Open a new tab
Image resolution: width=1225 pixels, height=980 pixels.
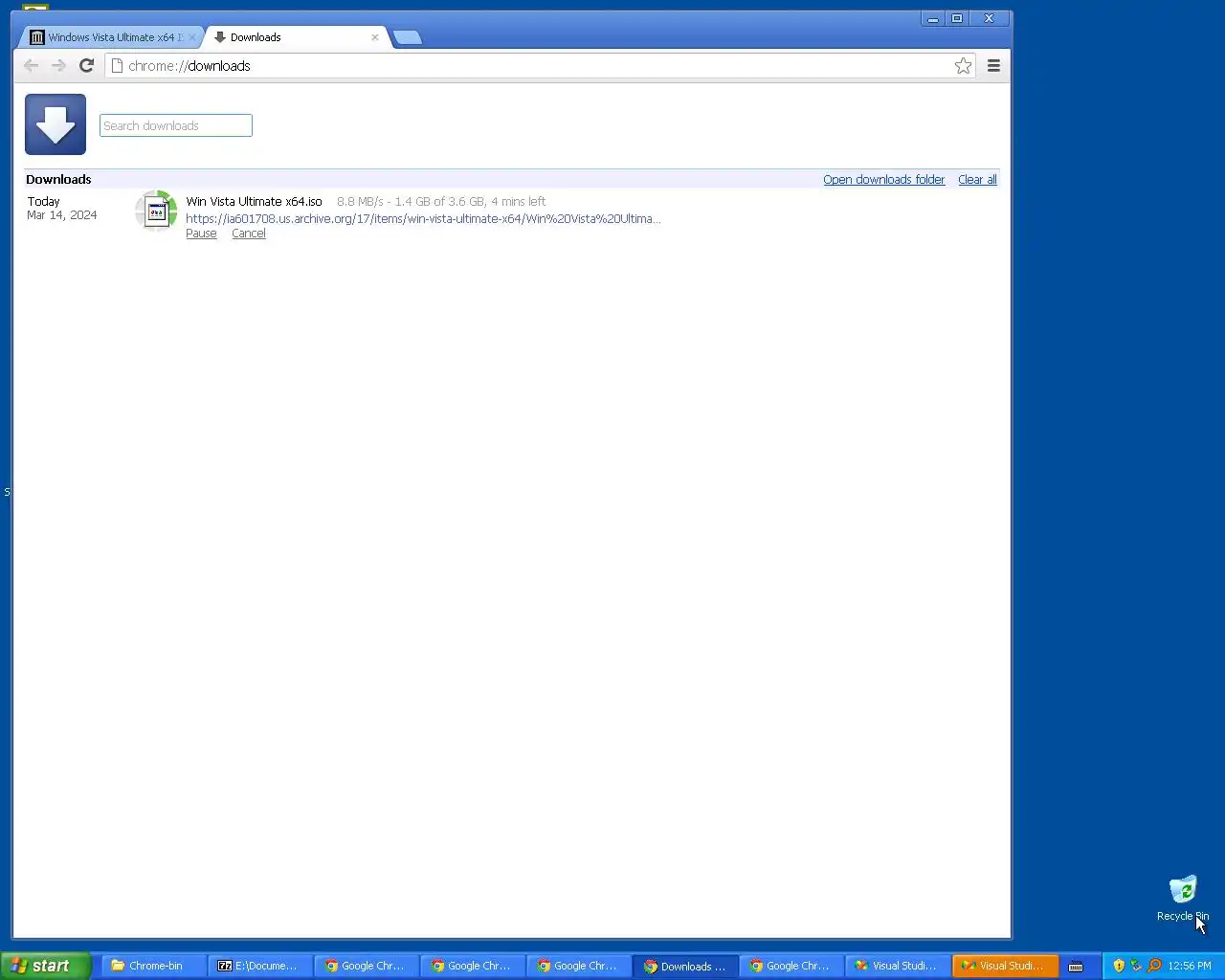(408, 37)
